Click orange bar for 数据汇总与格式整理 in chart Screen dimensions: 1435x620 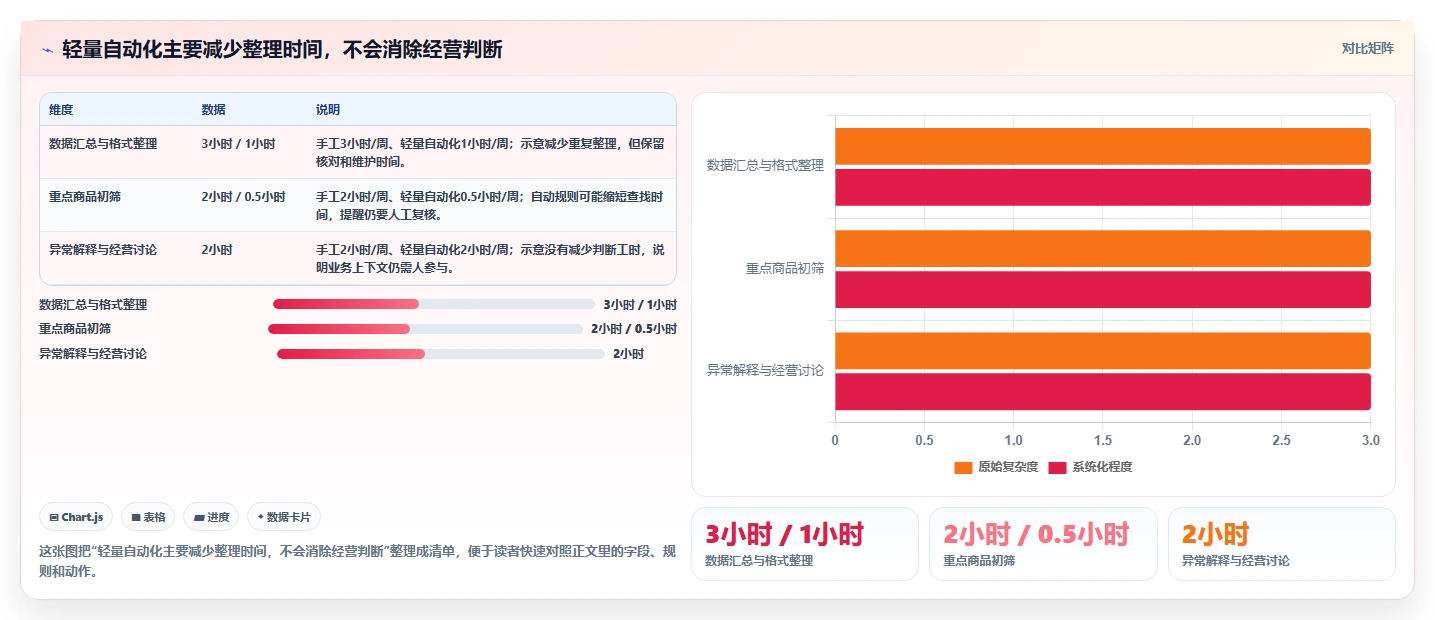click(x=1102, y=146)
